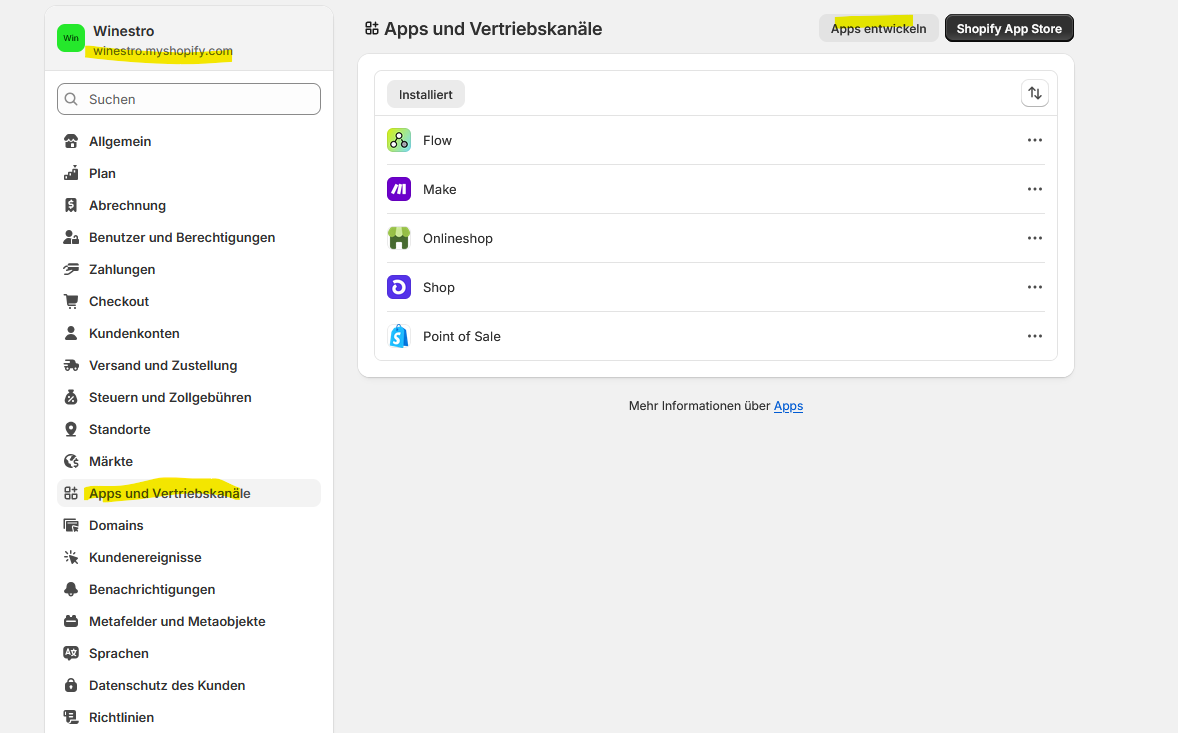
Task: Click the purple Make app icon
Action: click(399, 189)
